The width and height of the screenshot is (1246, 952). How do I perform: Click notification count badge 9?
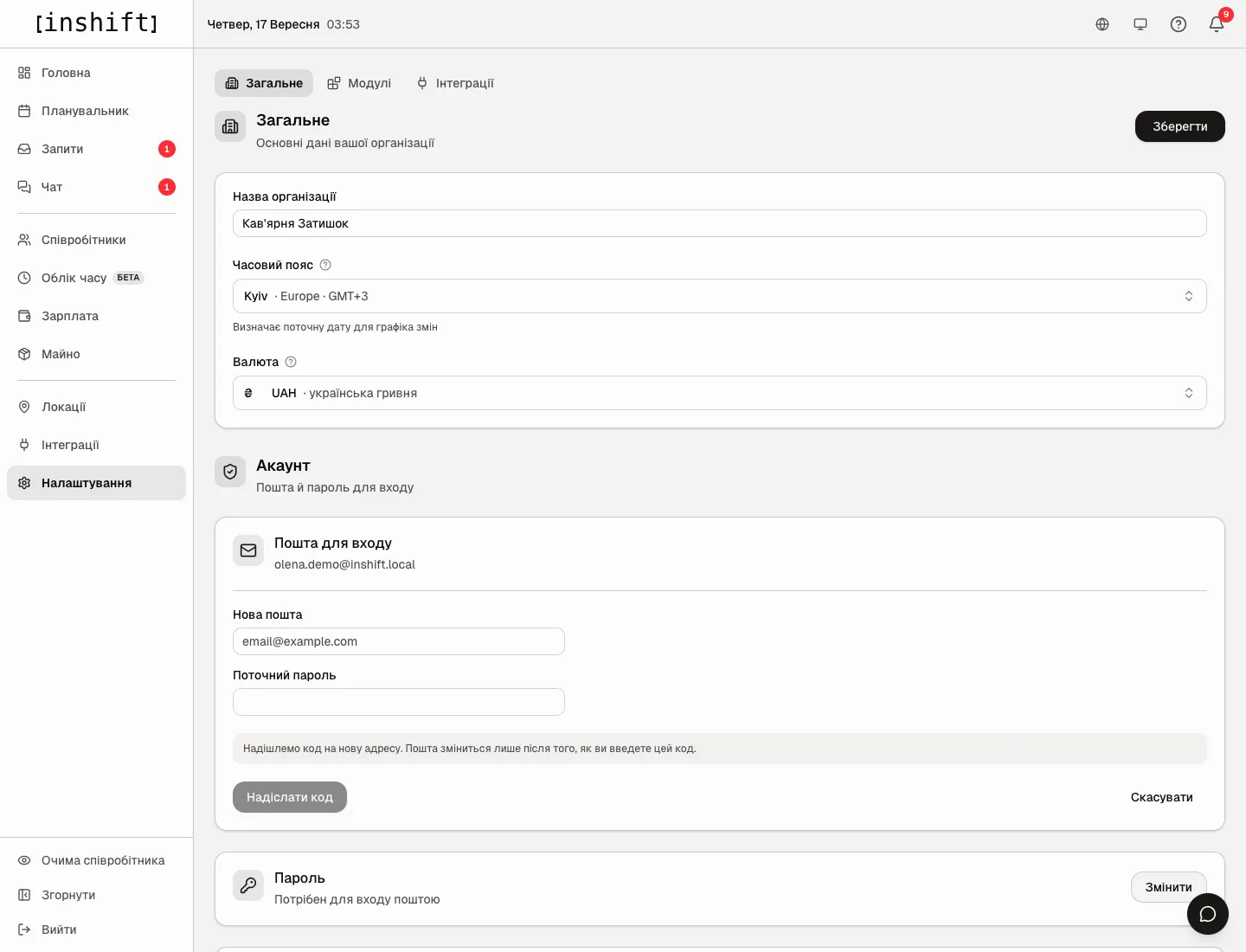[1226, 15]
